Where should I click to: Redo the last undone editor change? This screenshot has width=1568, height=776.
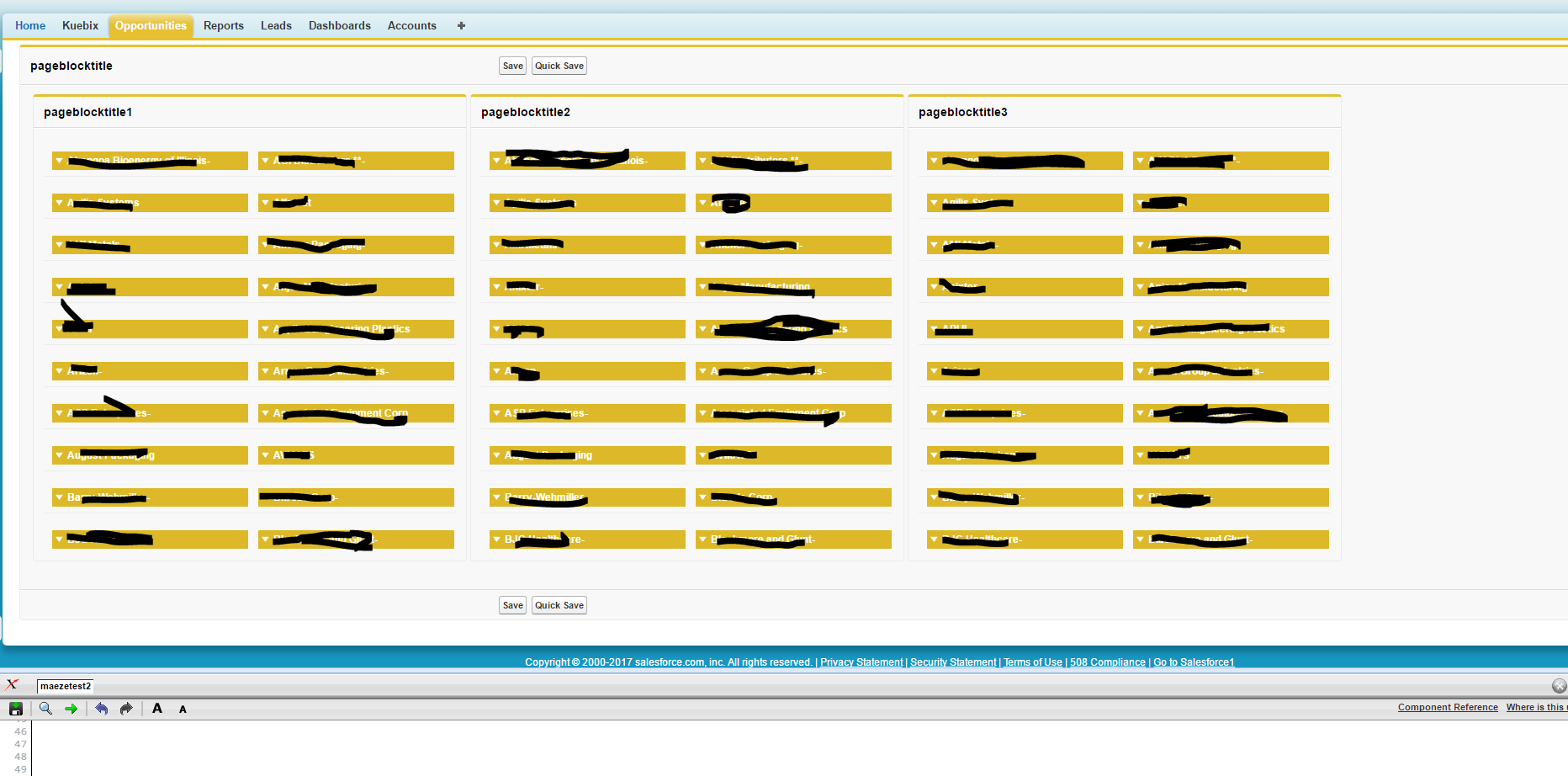click(126, 709)
